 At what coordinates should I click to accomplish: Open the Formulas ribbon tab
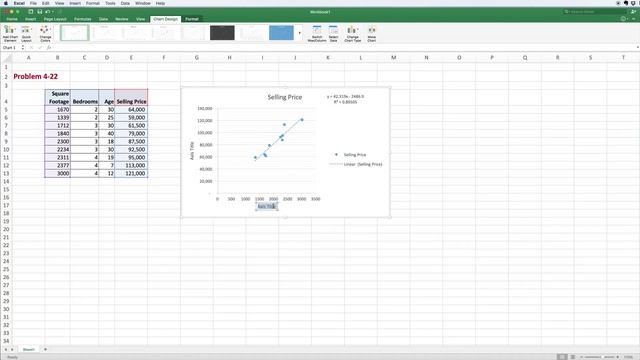point(82,19)
